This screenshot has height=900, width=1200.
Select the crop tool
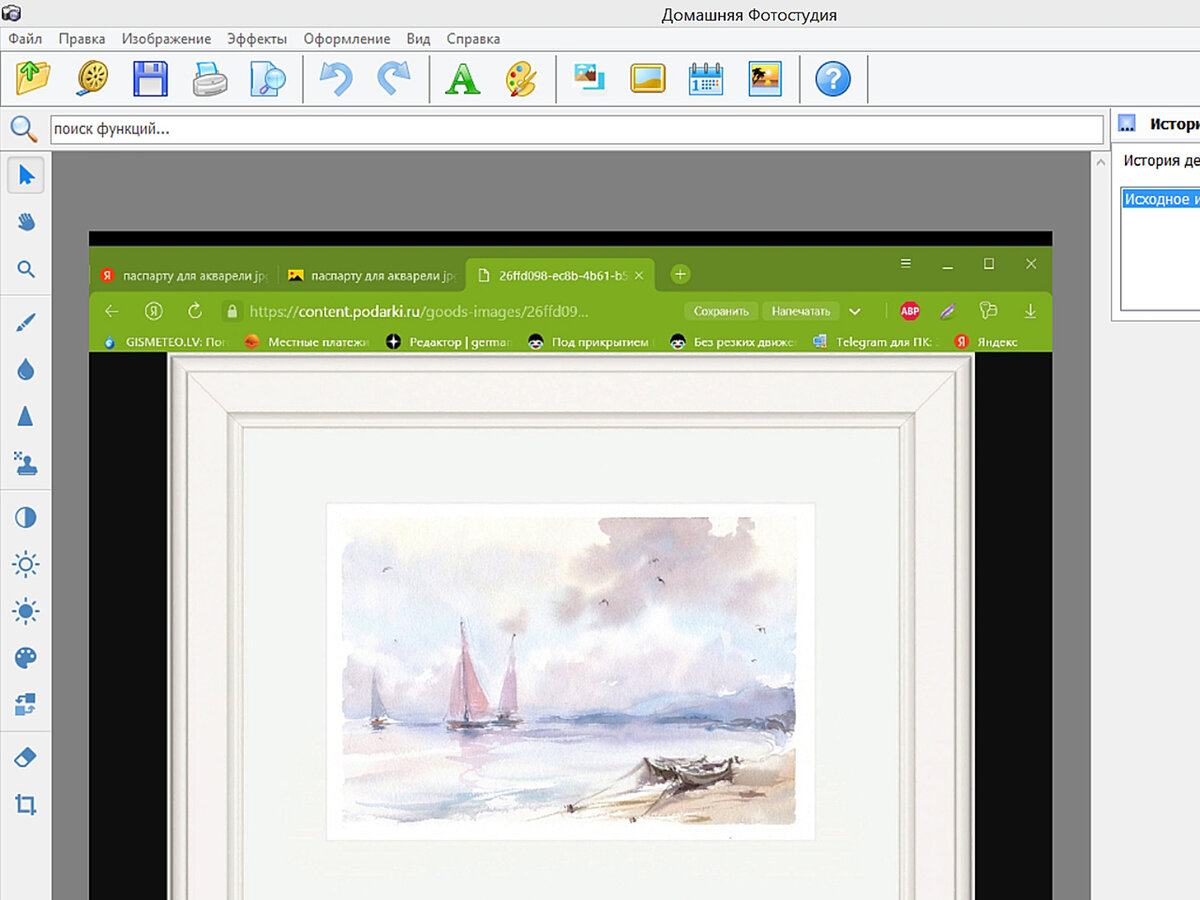coord(26,804)
